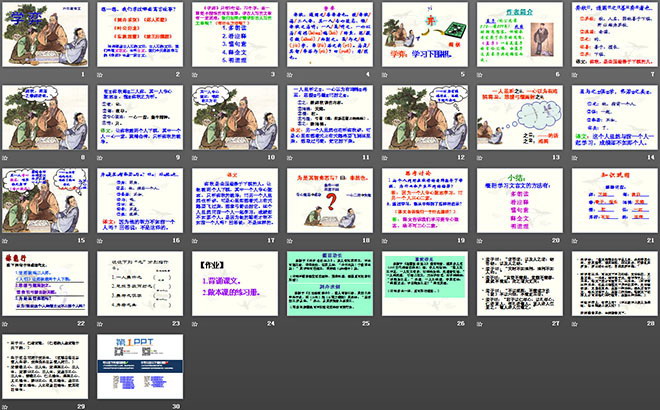Select slide 7 thumbnail
Screen dimensions: 660x410
(x=615, y=35)
